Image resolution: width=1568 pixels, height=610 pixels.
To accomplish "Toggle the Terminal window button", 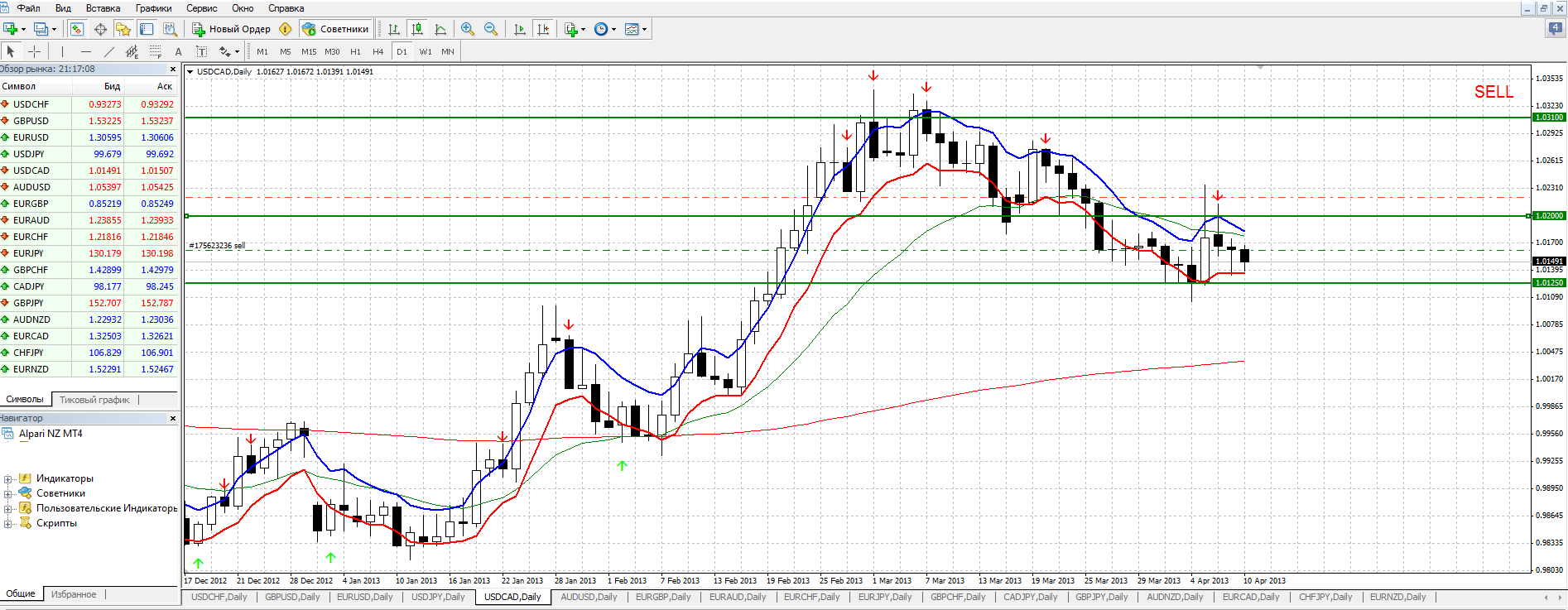I will point(147,29).
